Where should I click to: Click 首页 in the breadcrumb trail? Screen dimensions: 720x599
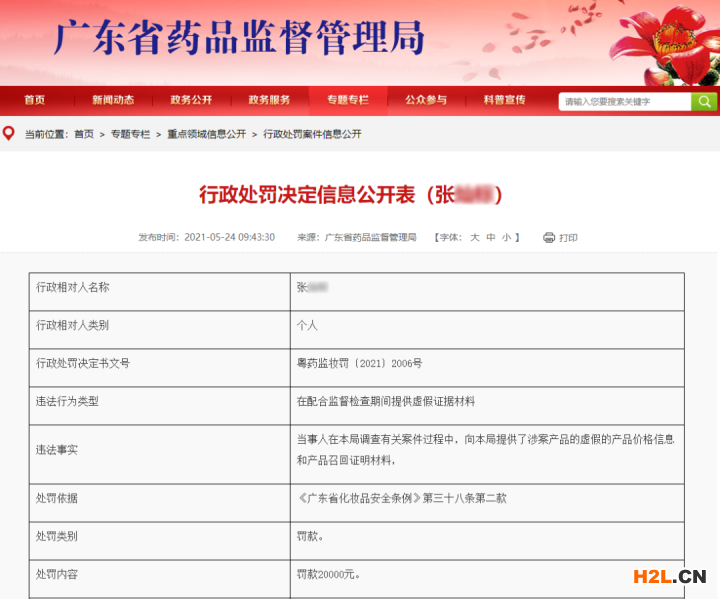point(84,134)
